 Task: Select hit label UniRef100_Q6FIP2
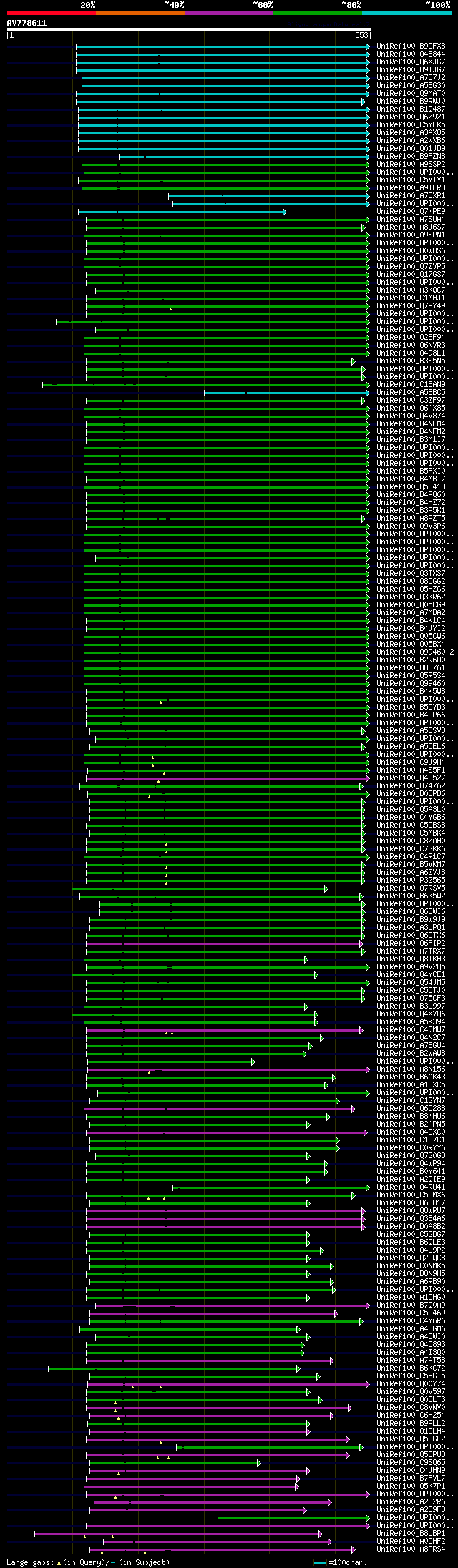pos(411,943)
